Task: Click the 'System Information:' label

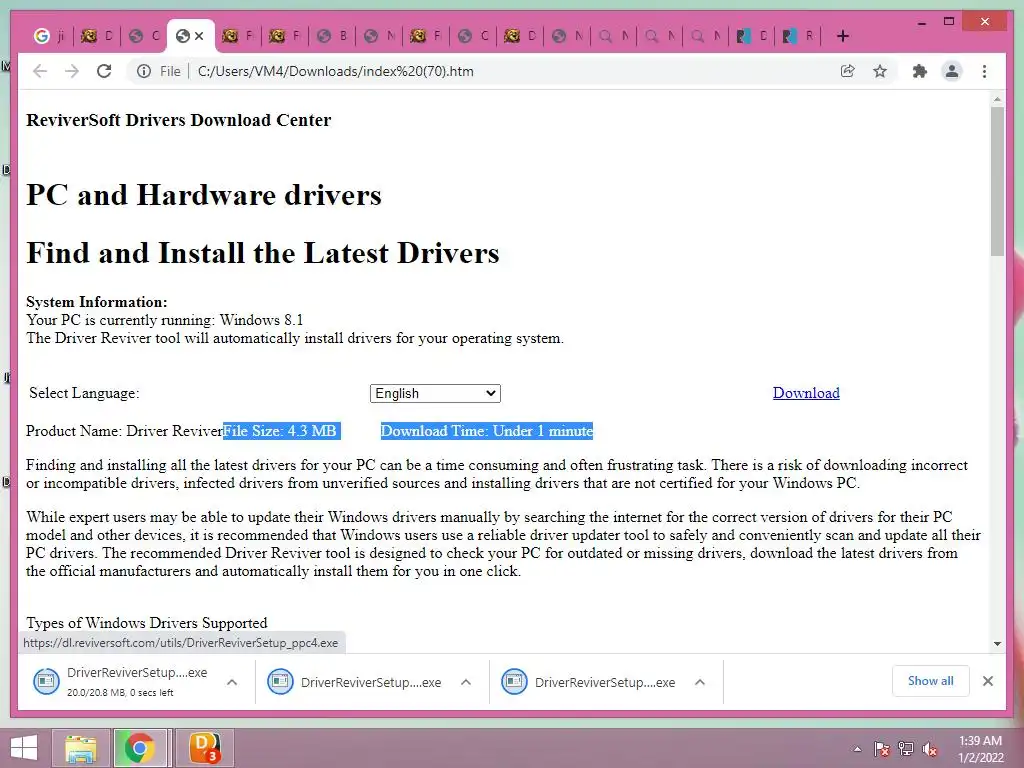Action: click(x=97, y=302)
